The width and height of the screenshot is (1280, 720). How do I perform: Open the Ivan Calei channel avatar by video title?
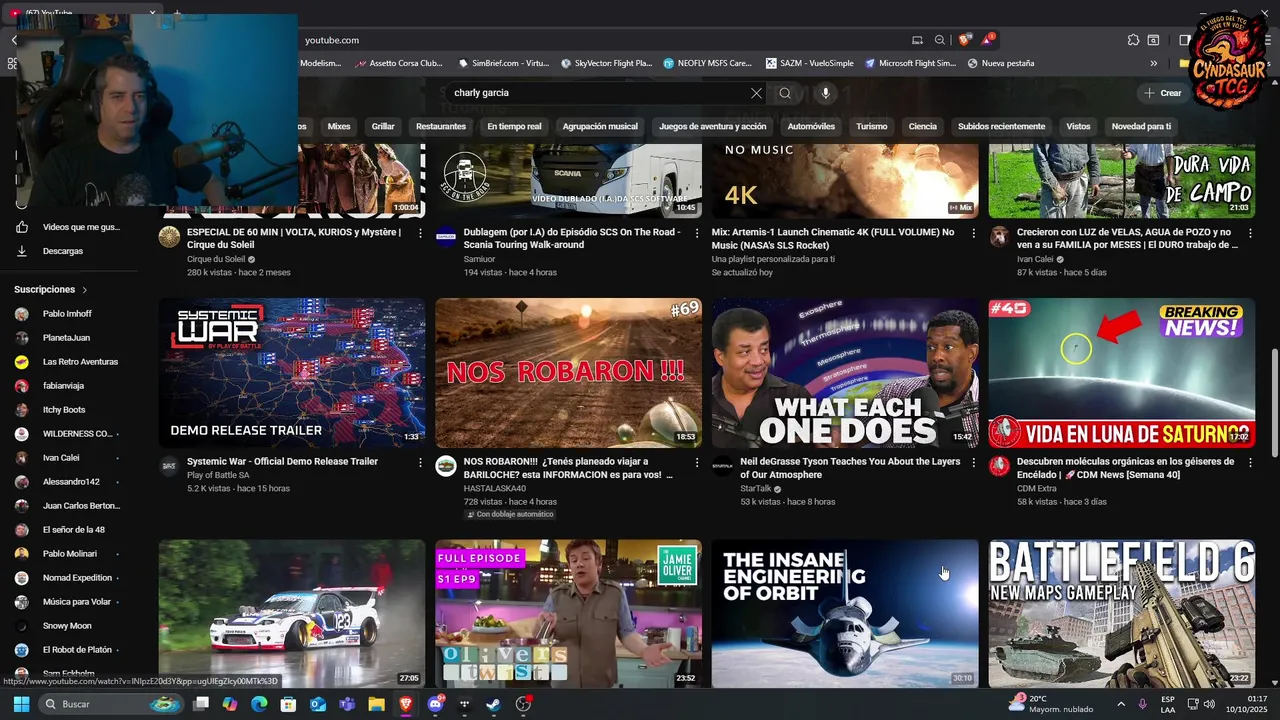tap(999, 236)
